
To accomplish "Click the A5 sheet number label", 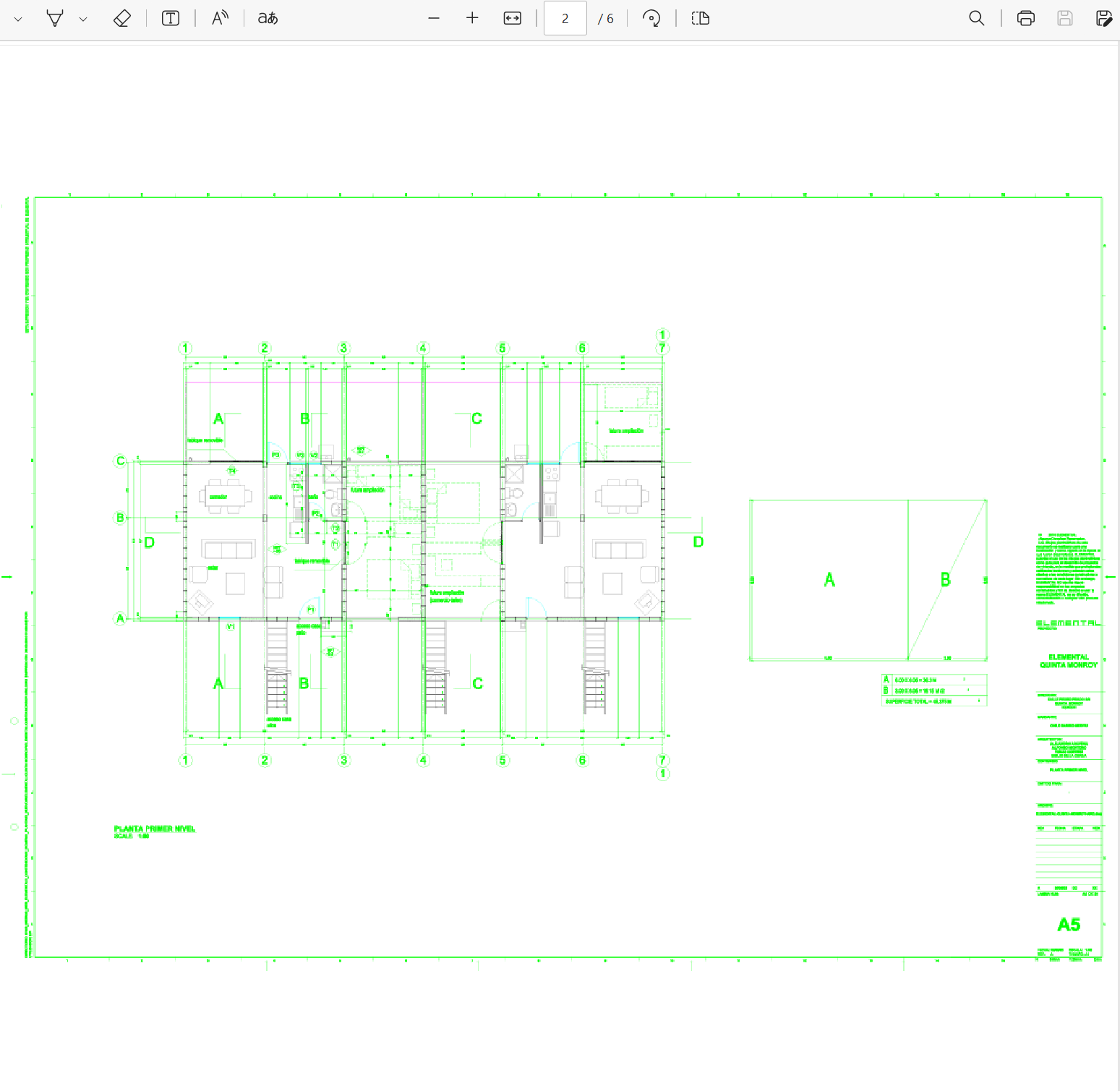I will pyautogui.click(x=1069, y=925).
